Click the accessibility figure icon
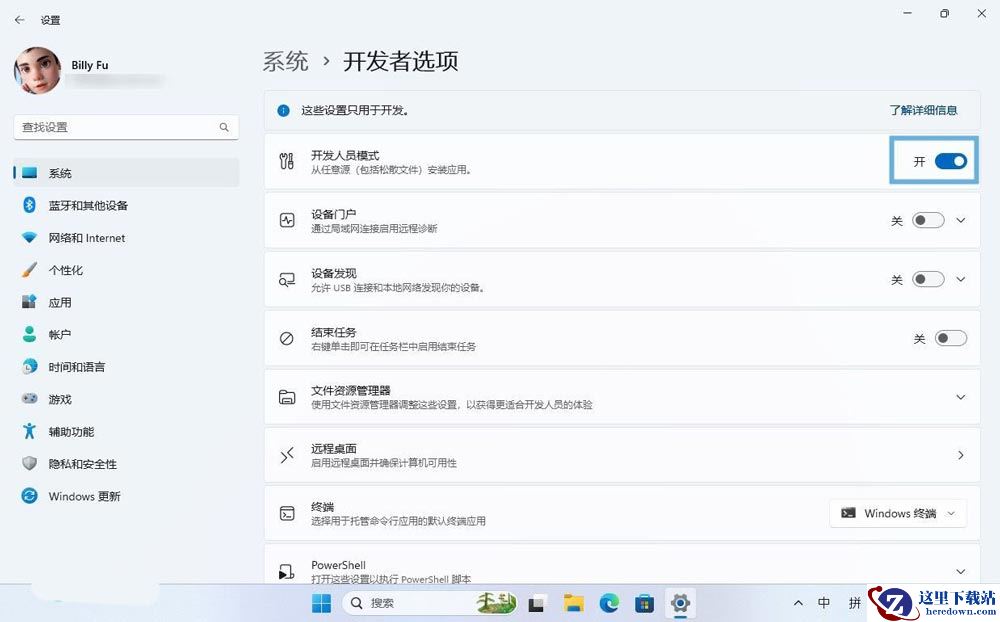Viewport: 1000px width, 622px height. pyautogui.click(x=29, y=431)
